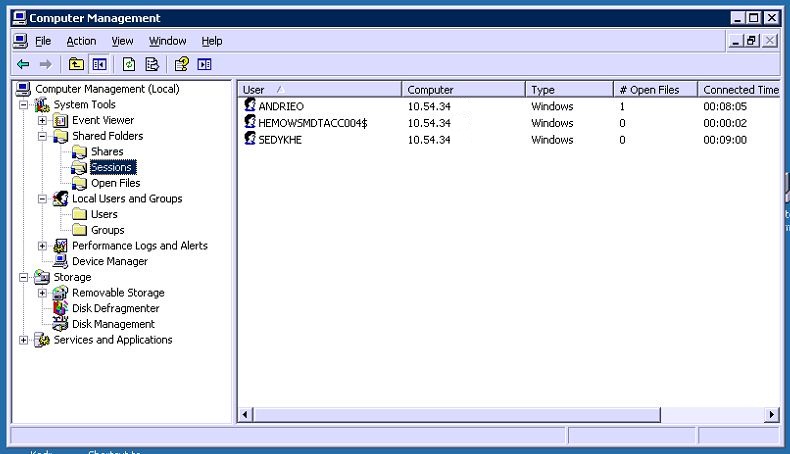Viewport: 790px width, 454px height.
Task: Click the Storage icon
Action: pyautogui.click(x=42, y=277)
